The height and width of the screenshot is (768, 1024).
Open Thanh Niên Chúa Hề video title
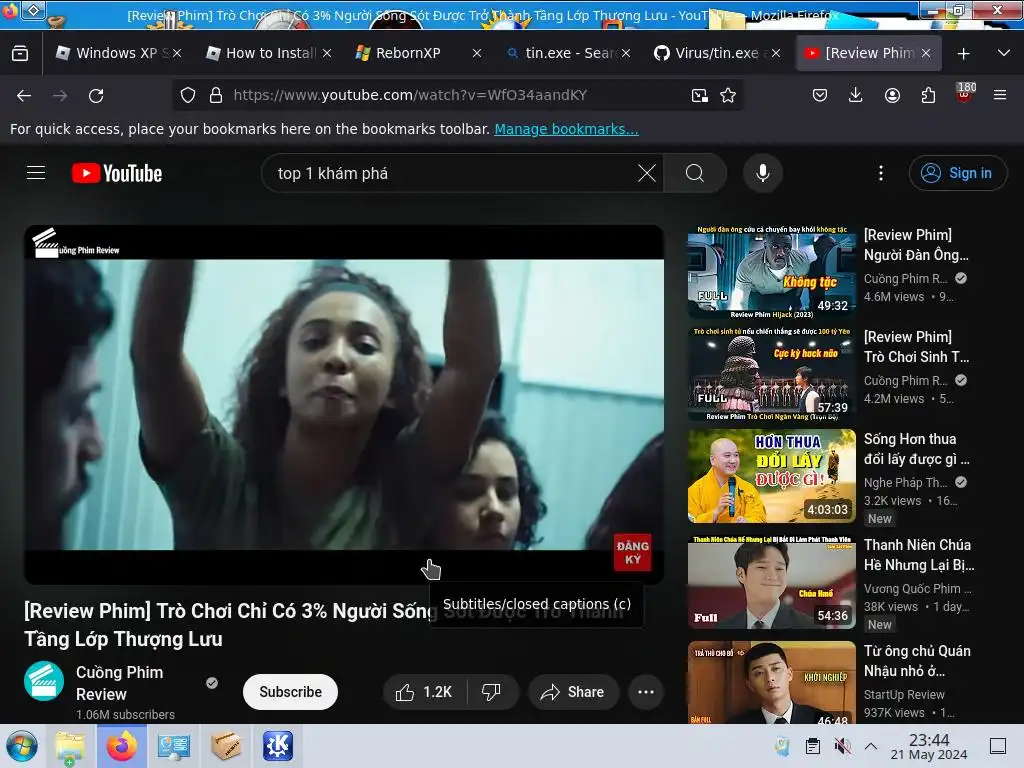coord(919,554)
